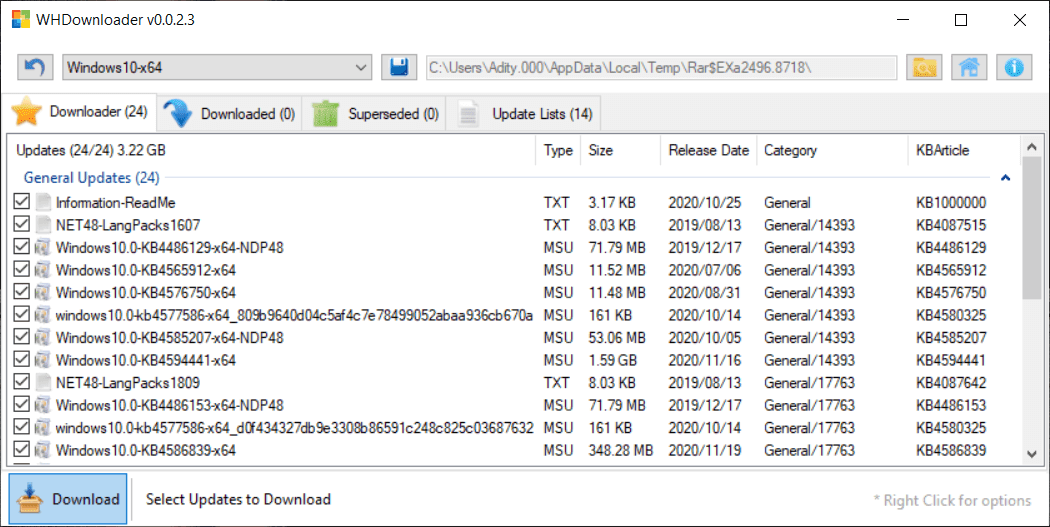Switch to Downloaded (0) tab
The width and height of the screenshot is (1050, 527).
point(230,114)
